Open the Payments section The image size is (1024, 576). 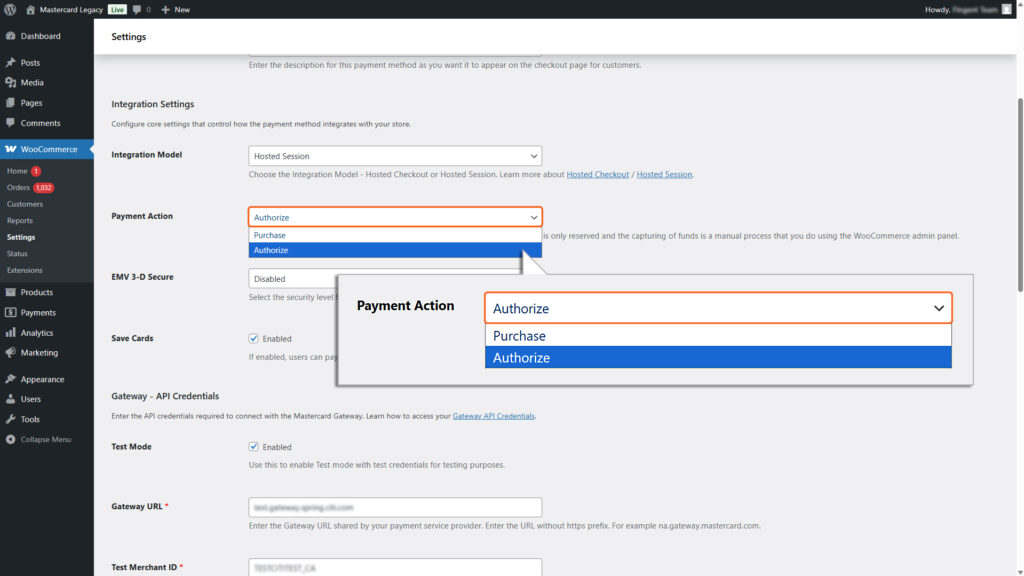[x=36, y=310]
